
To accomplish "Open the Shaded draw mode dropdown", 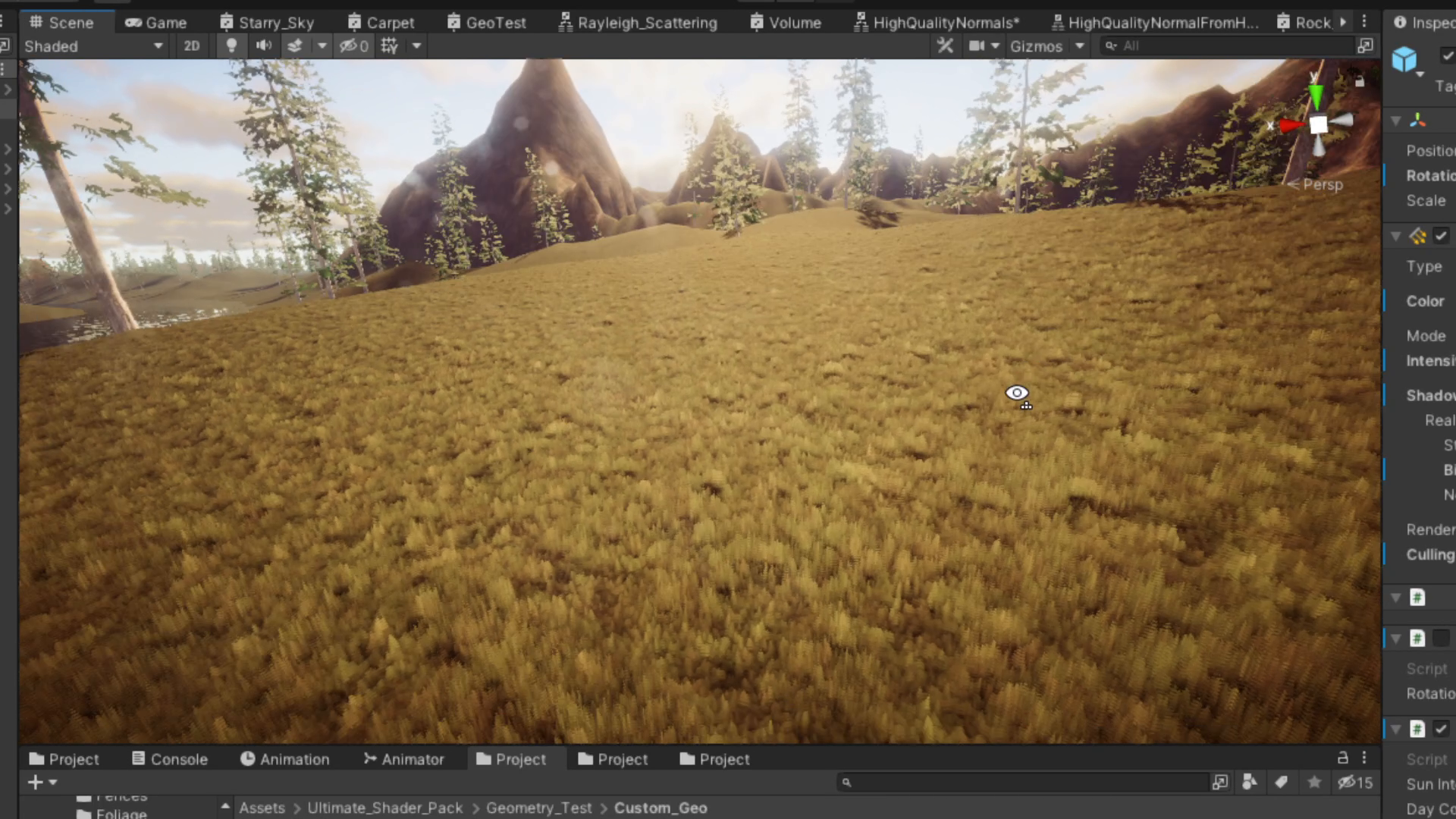I will [x=93, y=45].
